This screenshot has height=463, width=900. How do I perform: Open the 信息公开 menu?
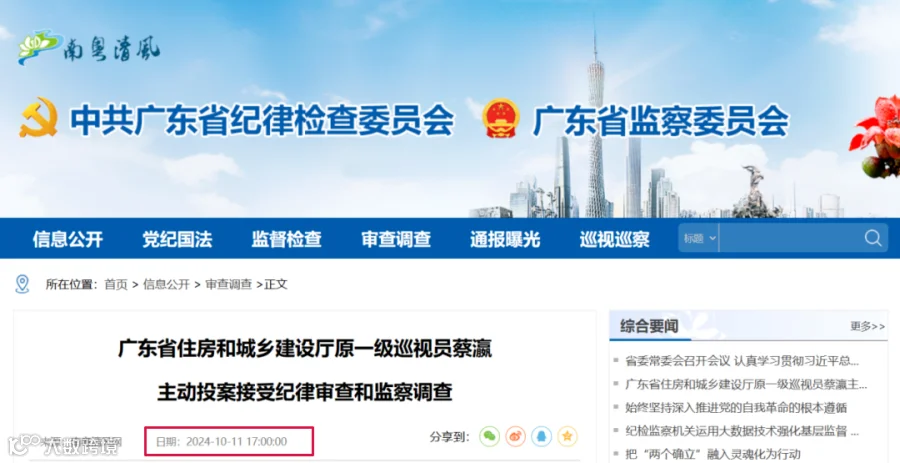coord(68,239)
